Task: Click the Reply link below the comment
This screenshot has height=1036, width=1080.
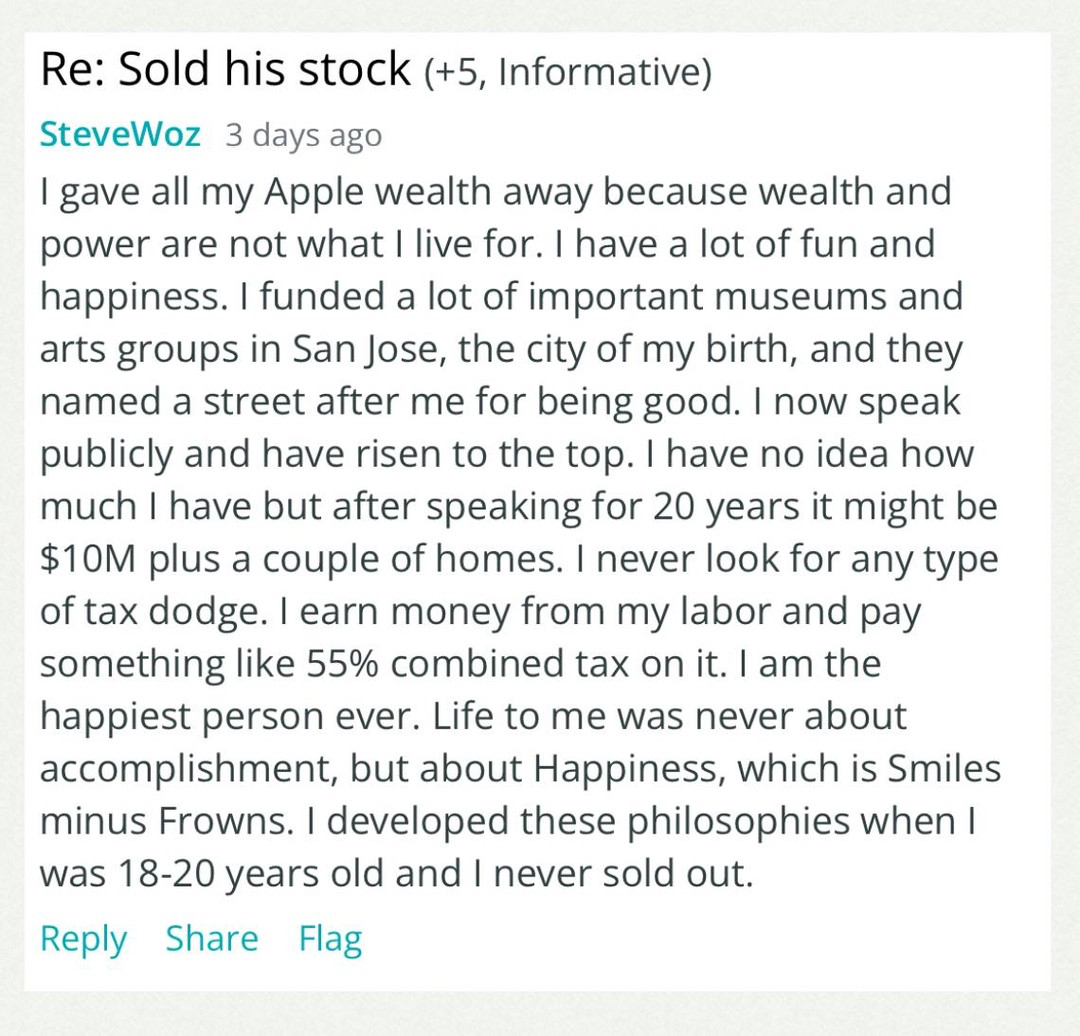Action: (83, 939)
